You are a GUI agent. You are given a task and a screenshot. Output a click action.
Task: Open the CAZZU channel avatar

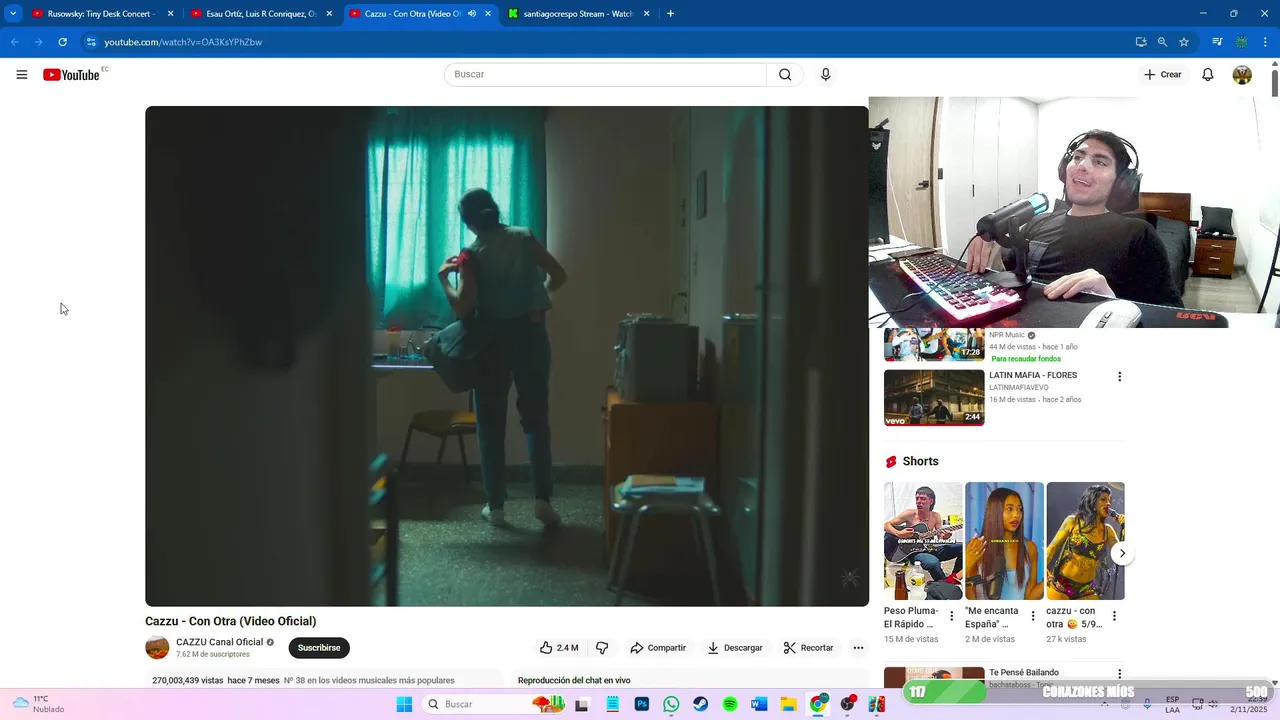(157, 648)
